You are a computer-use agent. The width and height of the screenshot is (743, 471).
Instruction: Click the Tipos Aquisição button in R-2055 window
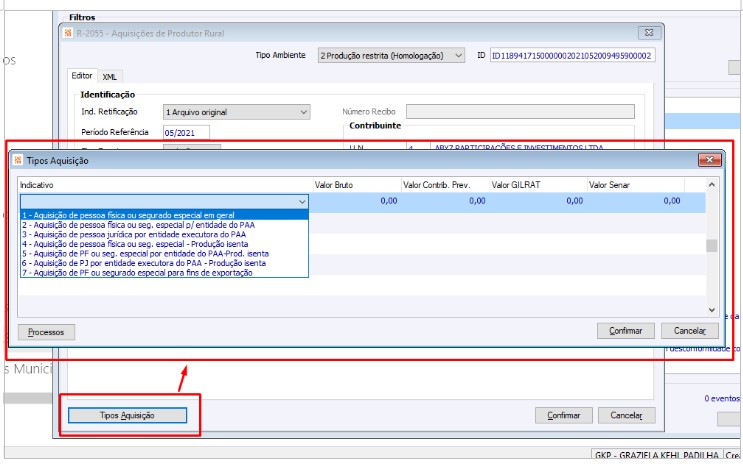[x=127, y=416]
